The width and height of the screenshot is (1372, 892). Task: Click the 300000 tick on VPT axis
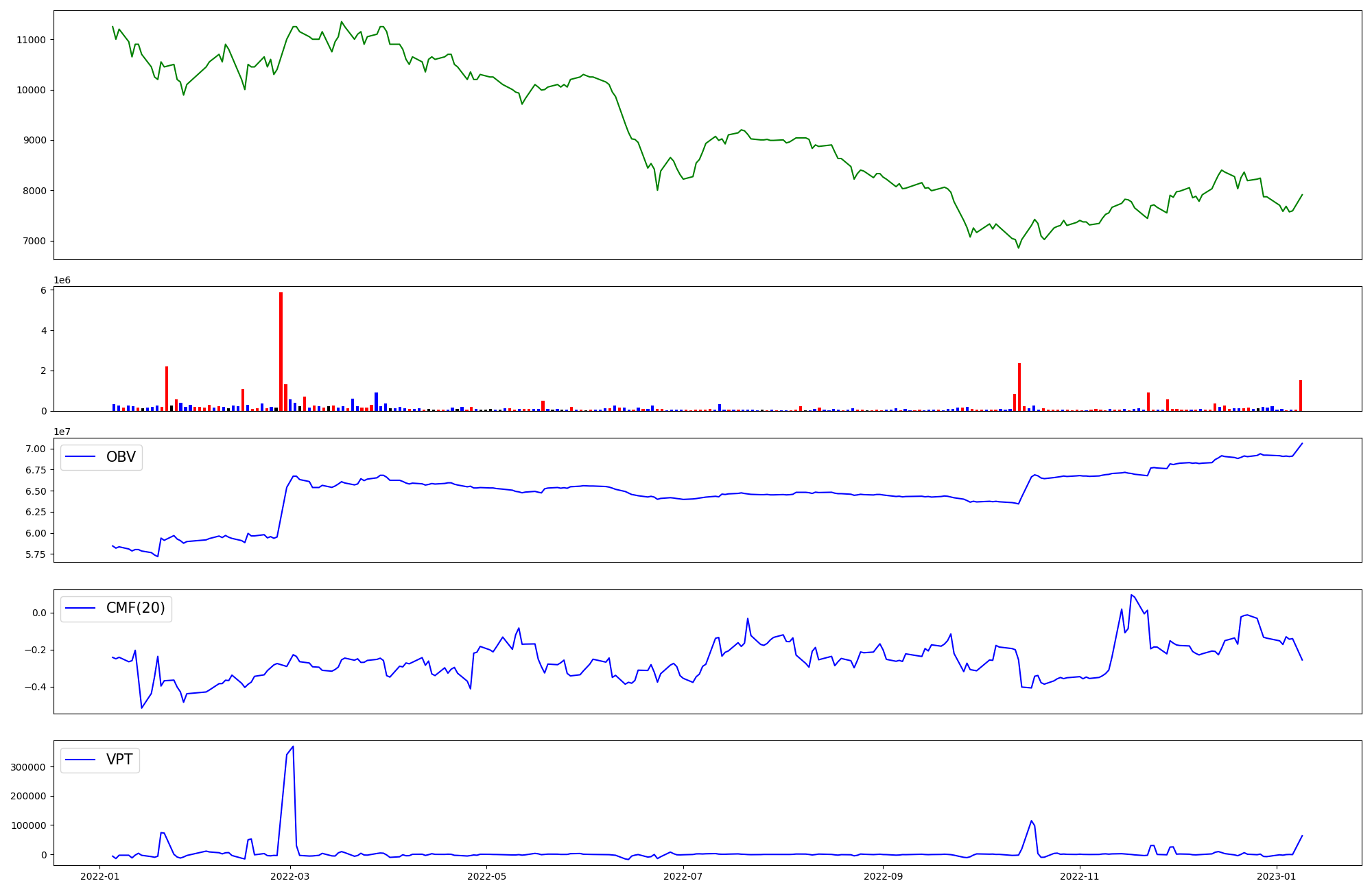coord(28,767)
